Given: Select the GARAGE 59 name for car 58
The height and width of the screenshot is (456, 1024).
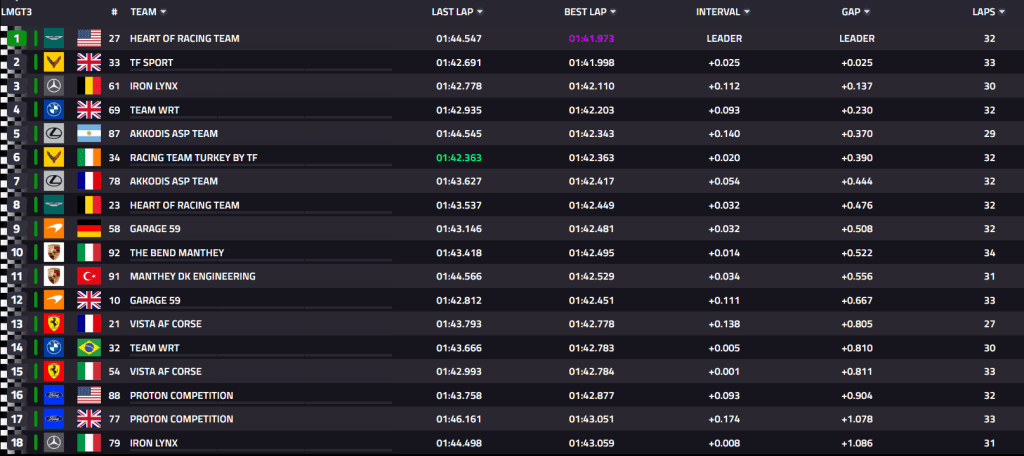Looking at the screenshot, I should click(x=155, y=229).
